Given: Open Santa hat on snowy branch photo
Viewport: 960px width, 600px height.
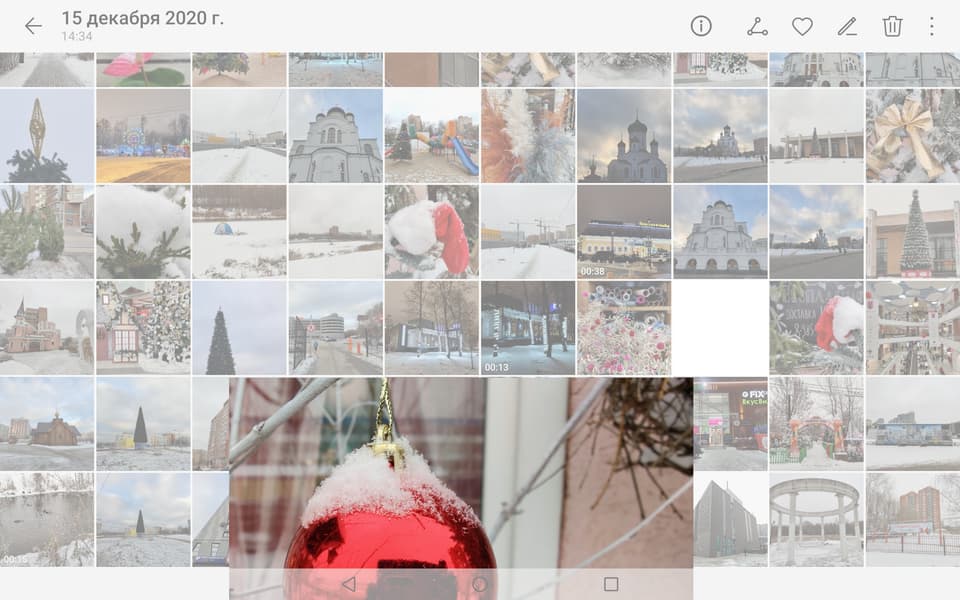Looking at the screenshot, I should (432, 232).
